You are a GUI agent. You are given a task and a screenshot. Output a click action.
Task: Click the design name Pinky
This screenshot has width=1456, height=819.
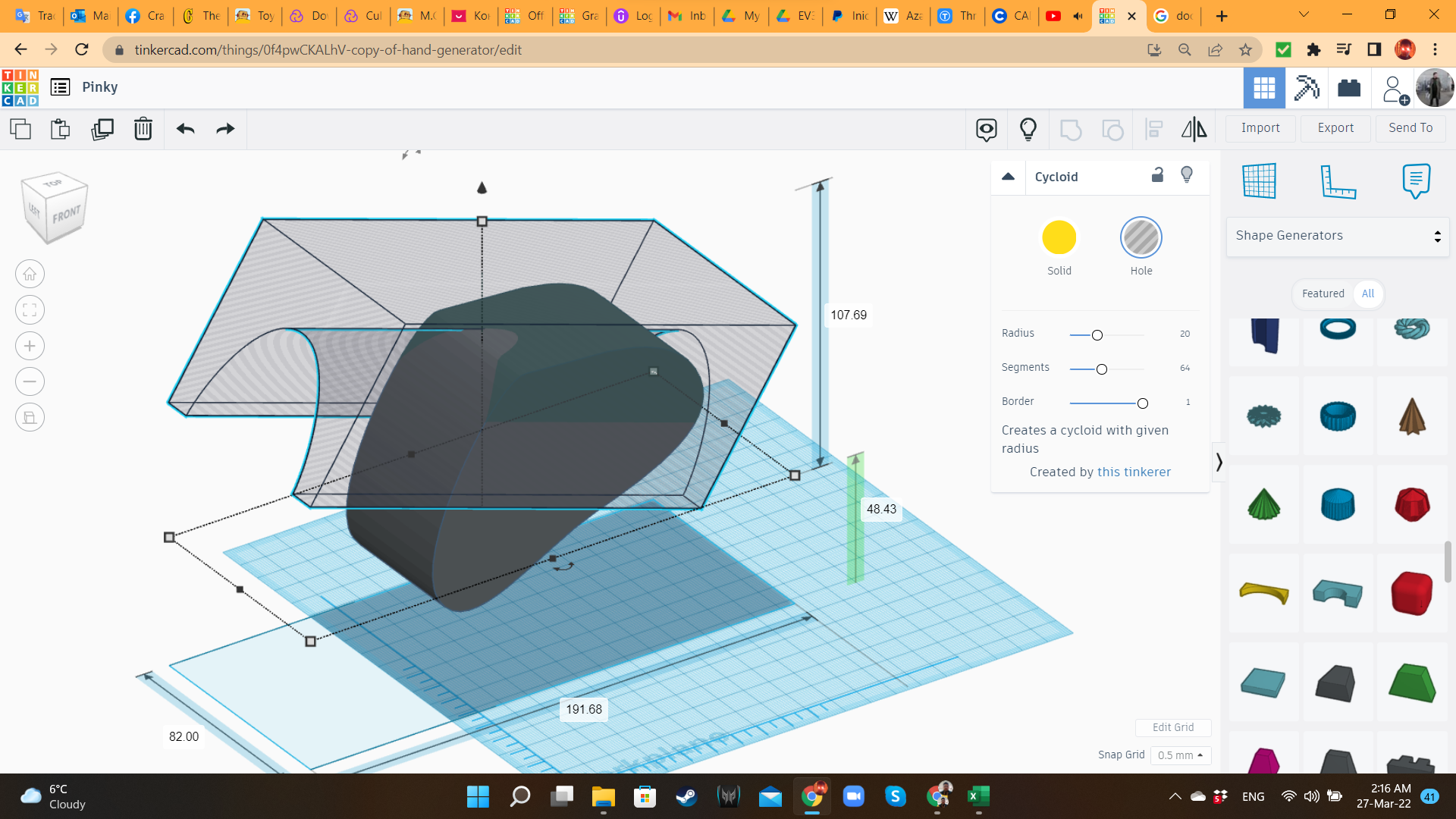[x=100, y=87]
